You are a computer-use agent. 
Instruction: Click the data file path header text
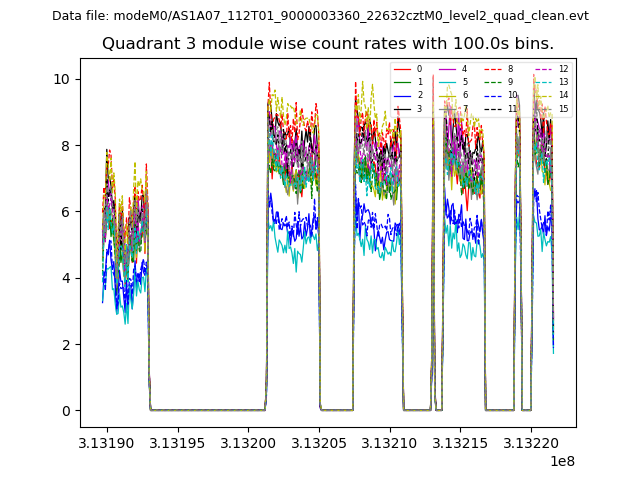(320, 16)
